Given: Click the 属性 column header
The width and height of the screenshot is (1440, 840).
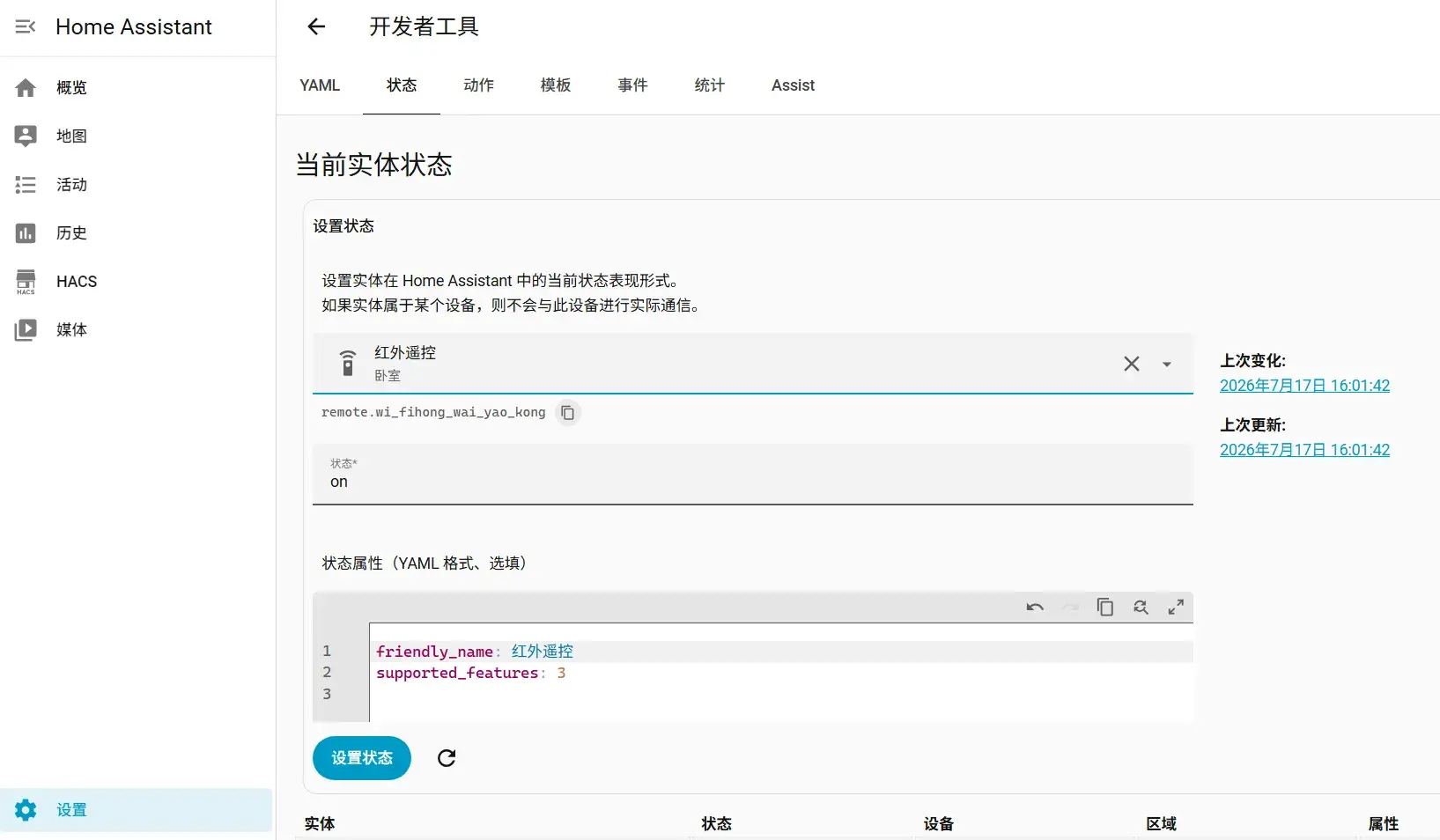Looking at the screenshot, I should [x=1384, y=824].
